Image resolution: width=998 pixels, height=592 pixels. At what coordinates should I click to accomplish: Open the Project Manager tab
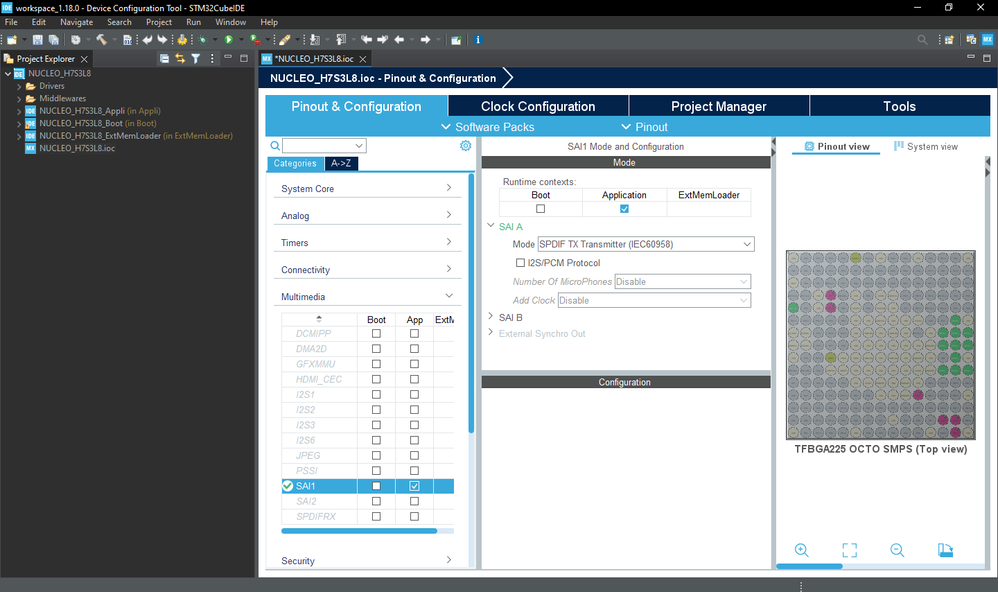click(719, 106)
